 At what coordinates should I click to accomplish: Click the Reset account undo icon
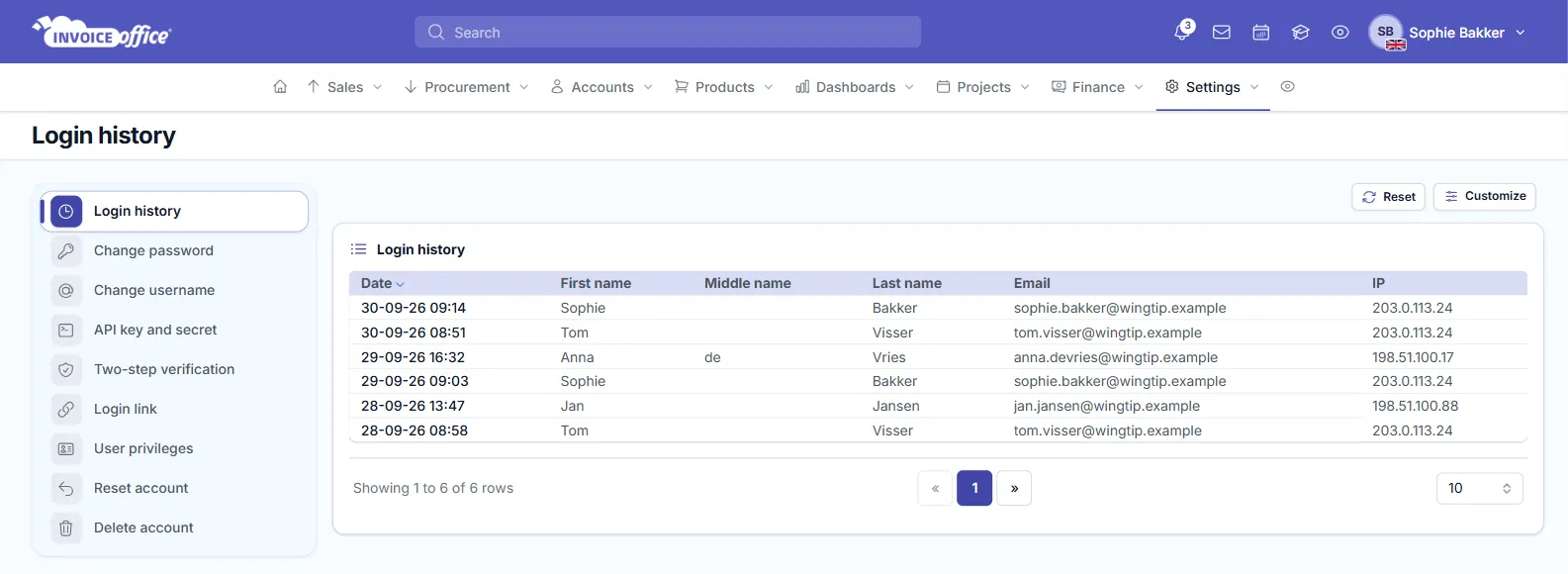tap(66, 488)
